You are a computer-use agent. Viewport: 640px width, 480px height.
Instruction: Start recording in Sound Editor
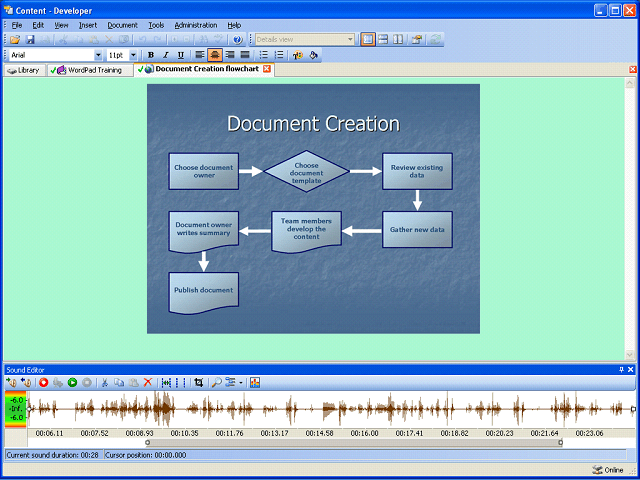pyautogui.click(x=44, y=382)
